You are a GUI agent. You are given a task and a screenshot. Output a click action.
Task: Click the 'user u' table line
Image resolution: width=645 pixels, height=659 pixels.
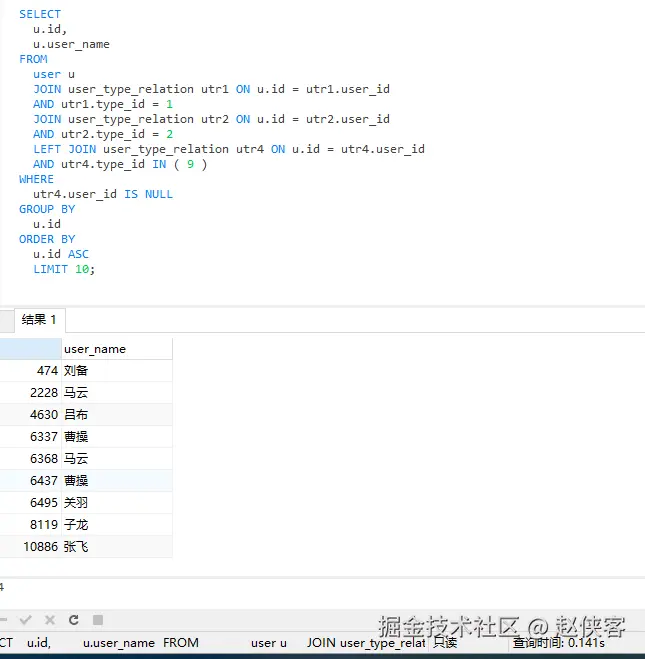tap(54, 74)
